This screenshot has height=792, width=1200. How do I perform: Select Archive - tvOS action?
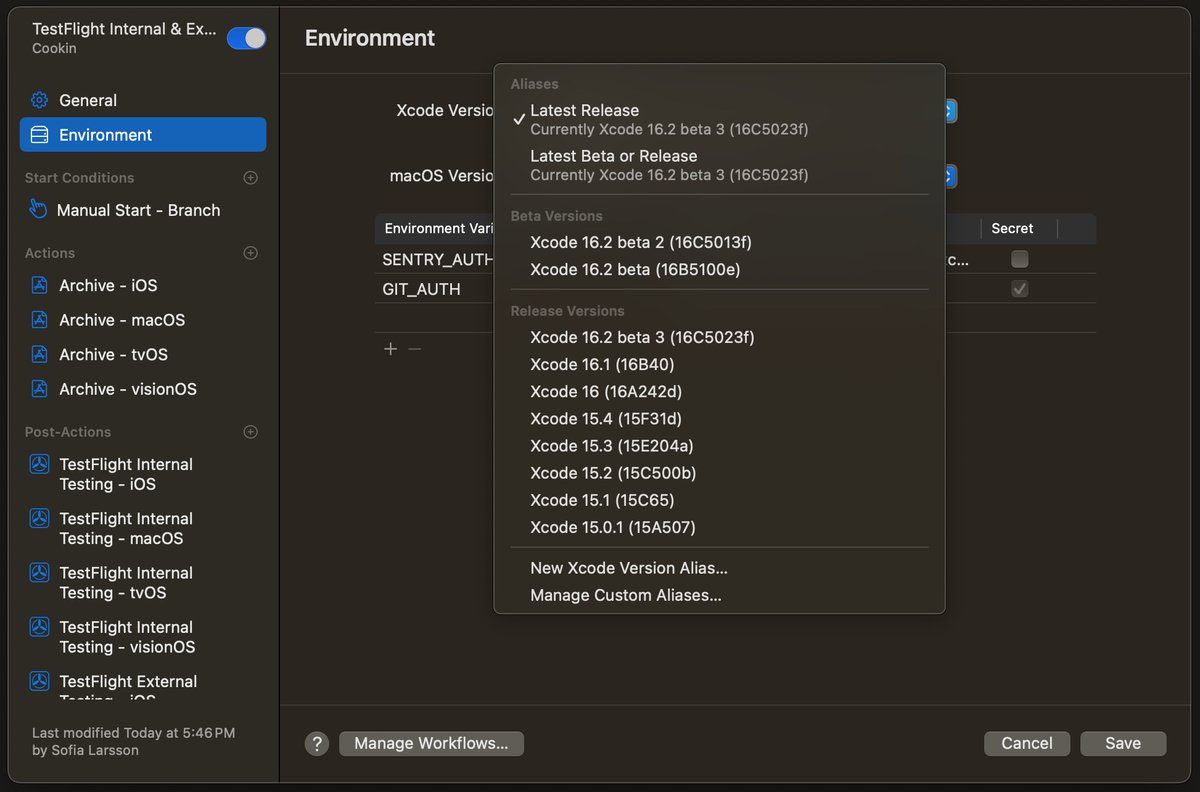(x=143, y=354)
